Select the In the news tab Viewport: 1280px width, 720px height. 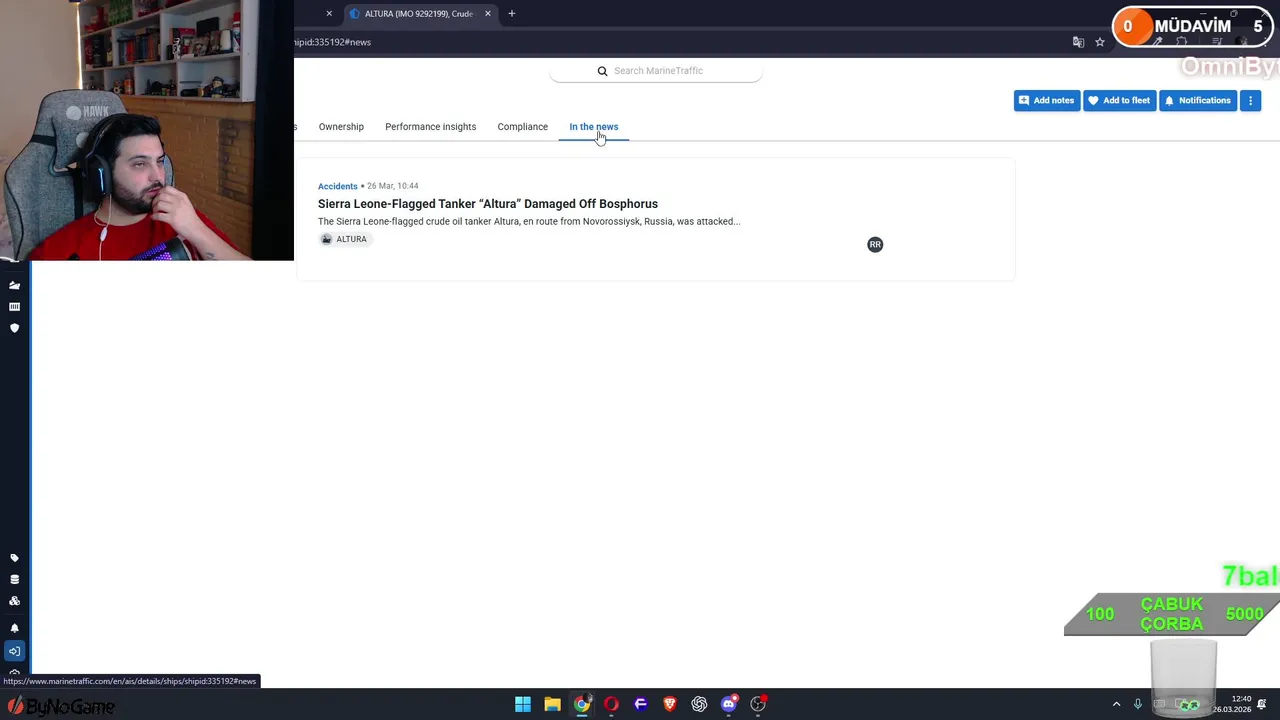[x=594, y=127]
